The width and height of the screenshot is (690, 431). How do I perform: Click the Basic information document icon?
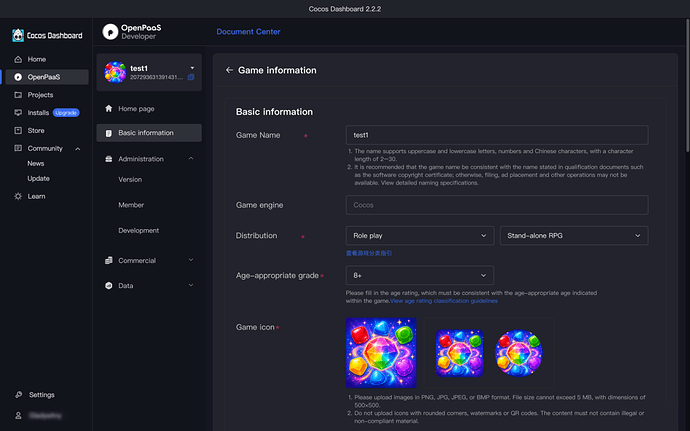tap(109, 133)
